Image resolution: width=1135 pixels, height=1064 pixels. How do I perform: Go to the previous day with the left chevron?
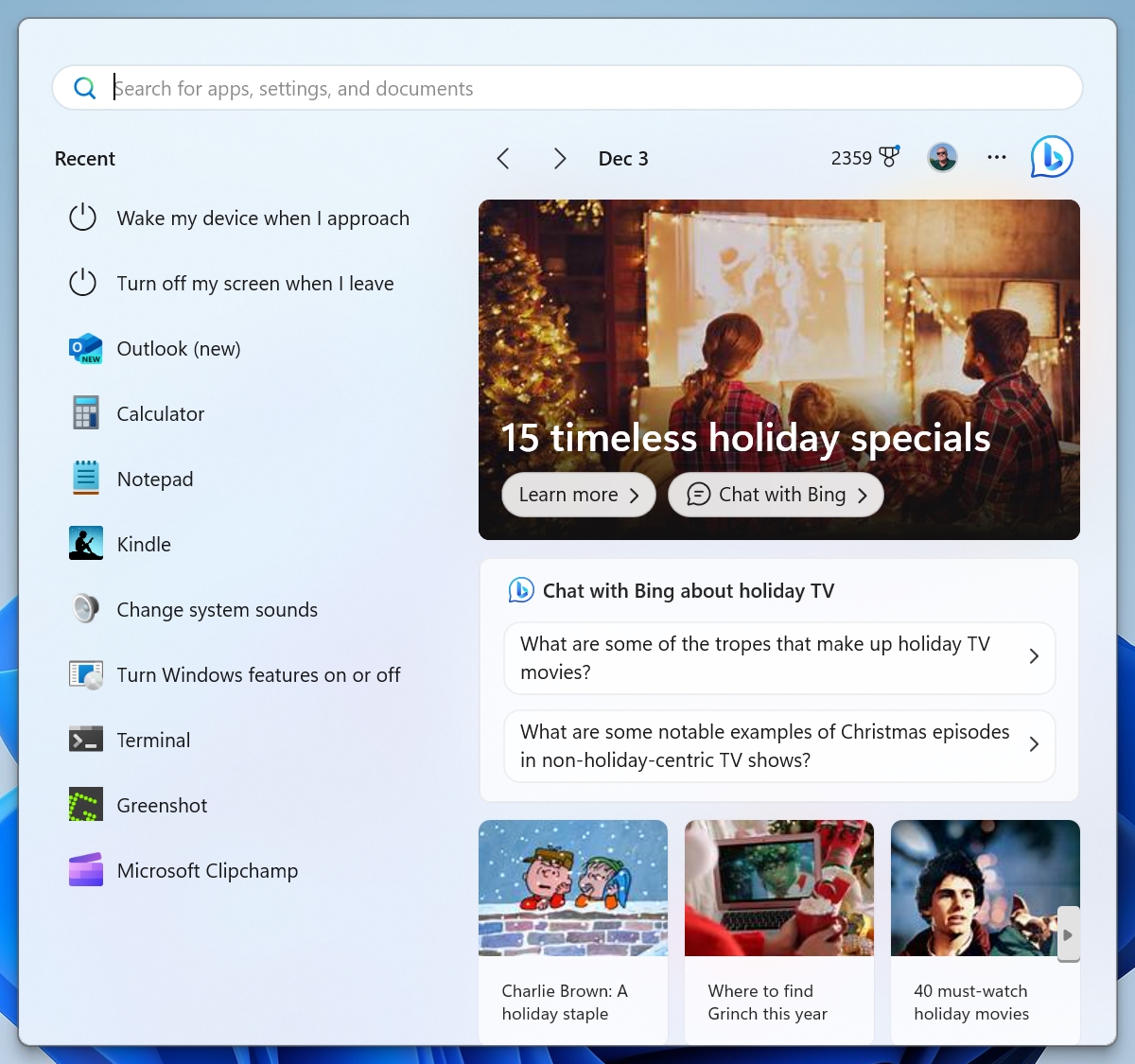503,159
